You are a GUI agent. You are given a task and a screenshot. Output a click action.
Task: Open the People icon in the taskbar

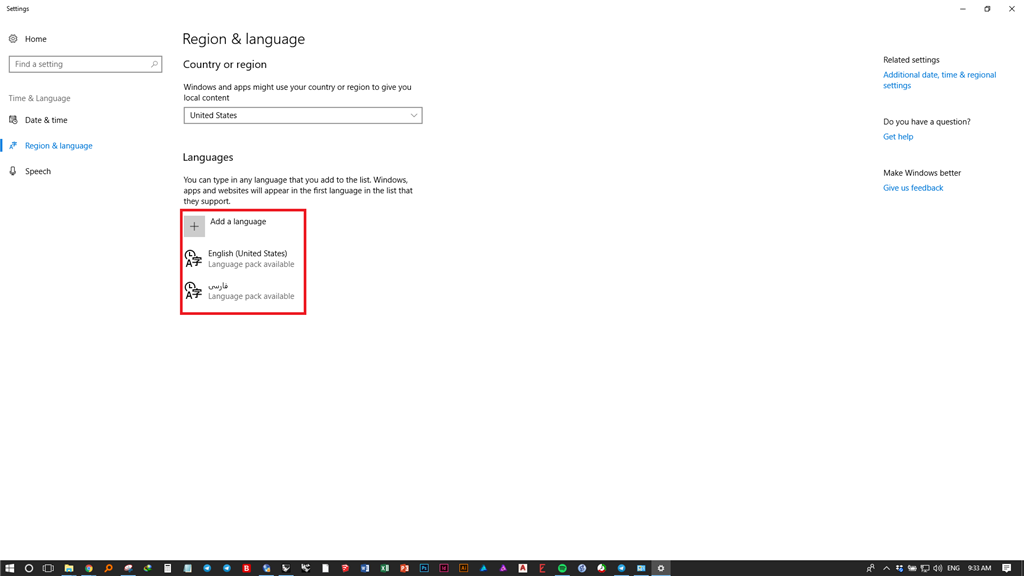tap(871, 568)
